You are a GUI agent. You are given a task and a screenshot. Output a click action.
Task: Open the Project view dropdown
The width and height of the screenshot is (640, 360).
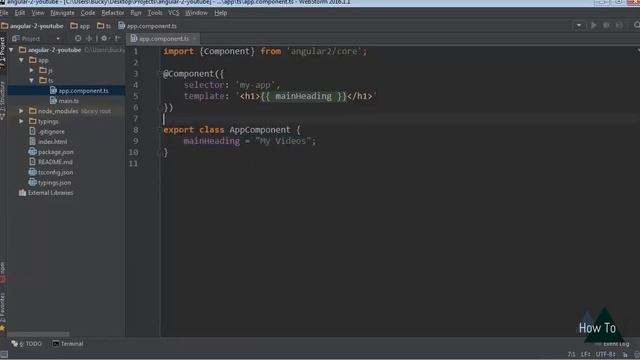[58, 39]
